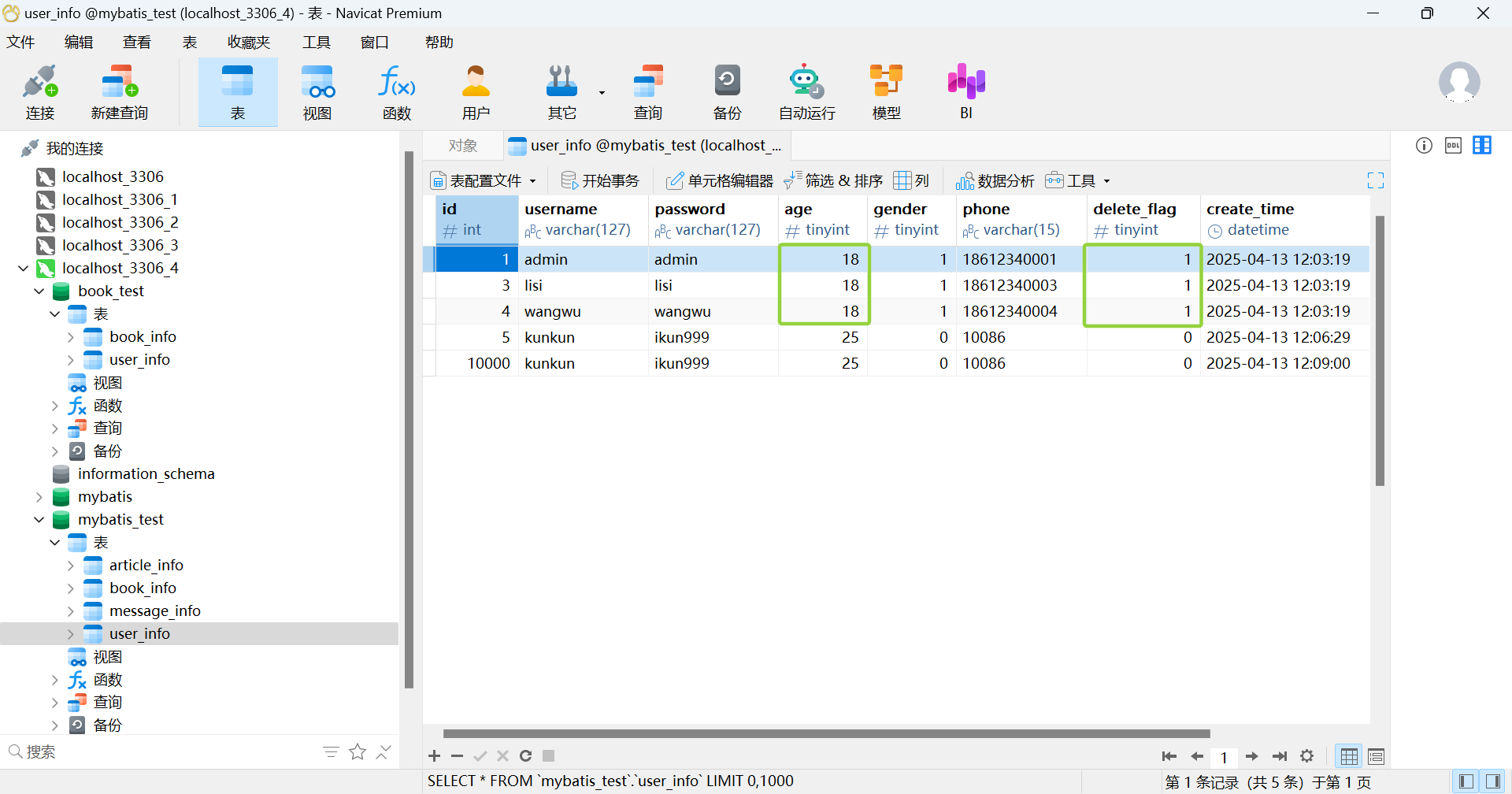Open the 收藏夹 menu
1512x794 pixels.
pos(249,42)
